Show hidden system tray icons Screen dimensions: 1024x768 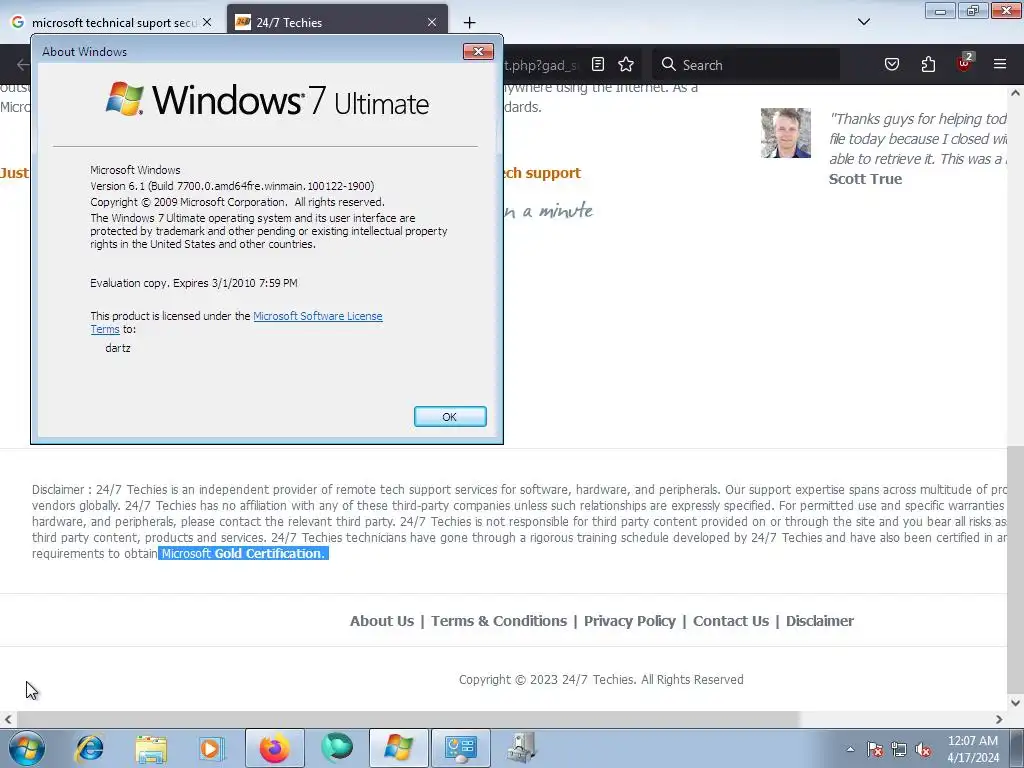pyautogui.click(x=850, y=749)
